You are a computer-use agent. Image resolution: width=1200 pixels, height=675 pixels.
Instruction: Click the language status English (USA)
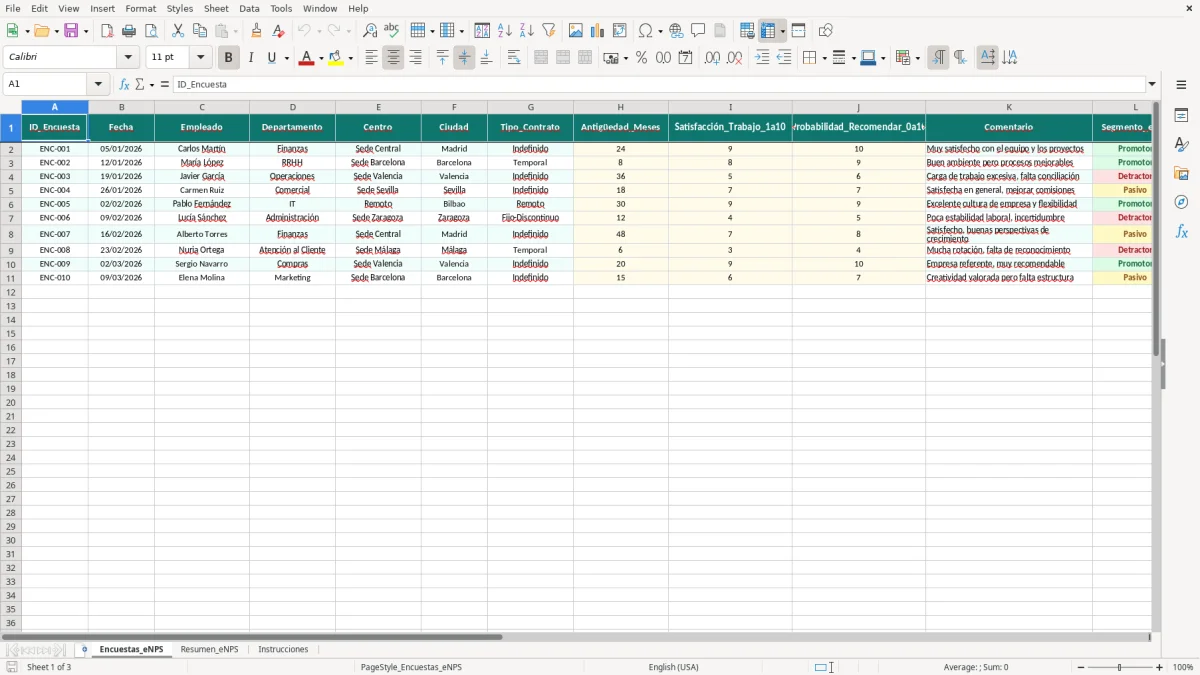674,667
